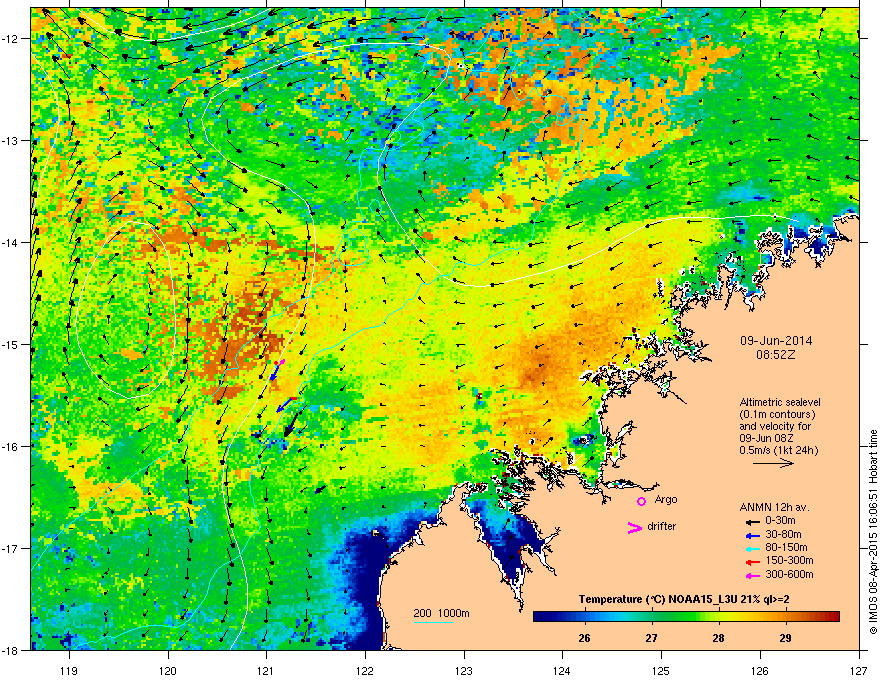Click the colorbar tick label 27
Screen dimensions: 880x680
651,638
